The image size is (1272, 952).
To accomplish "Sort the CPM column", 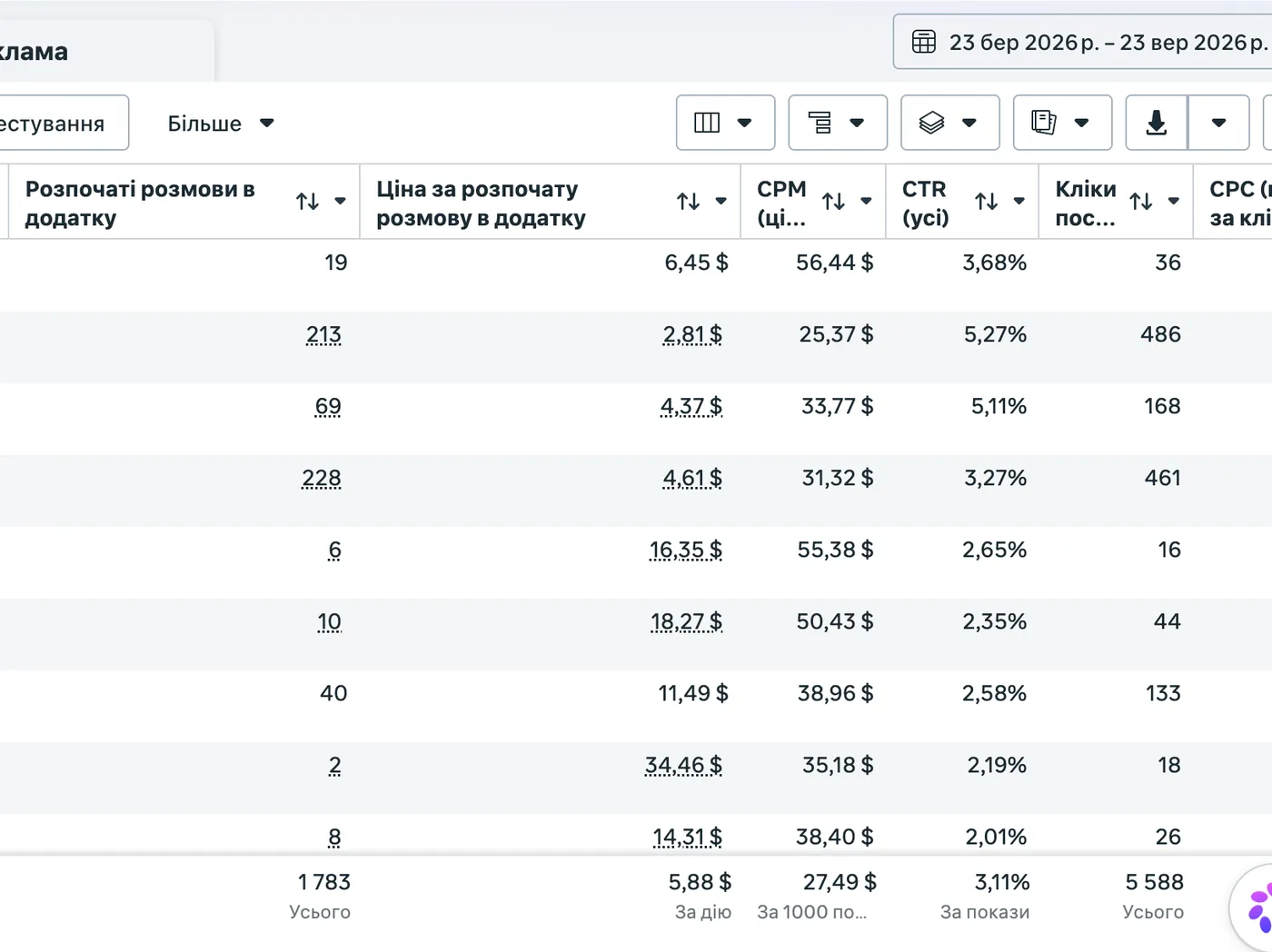I will coord(834,202).
